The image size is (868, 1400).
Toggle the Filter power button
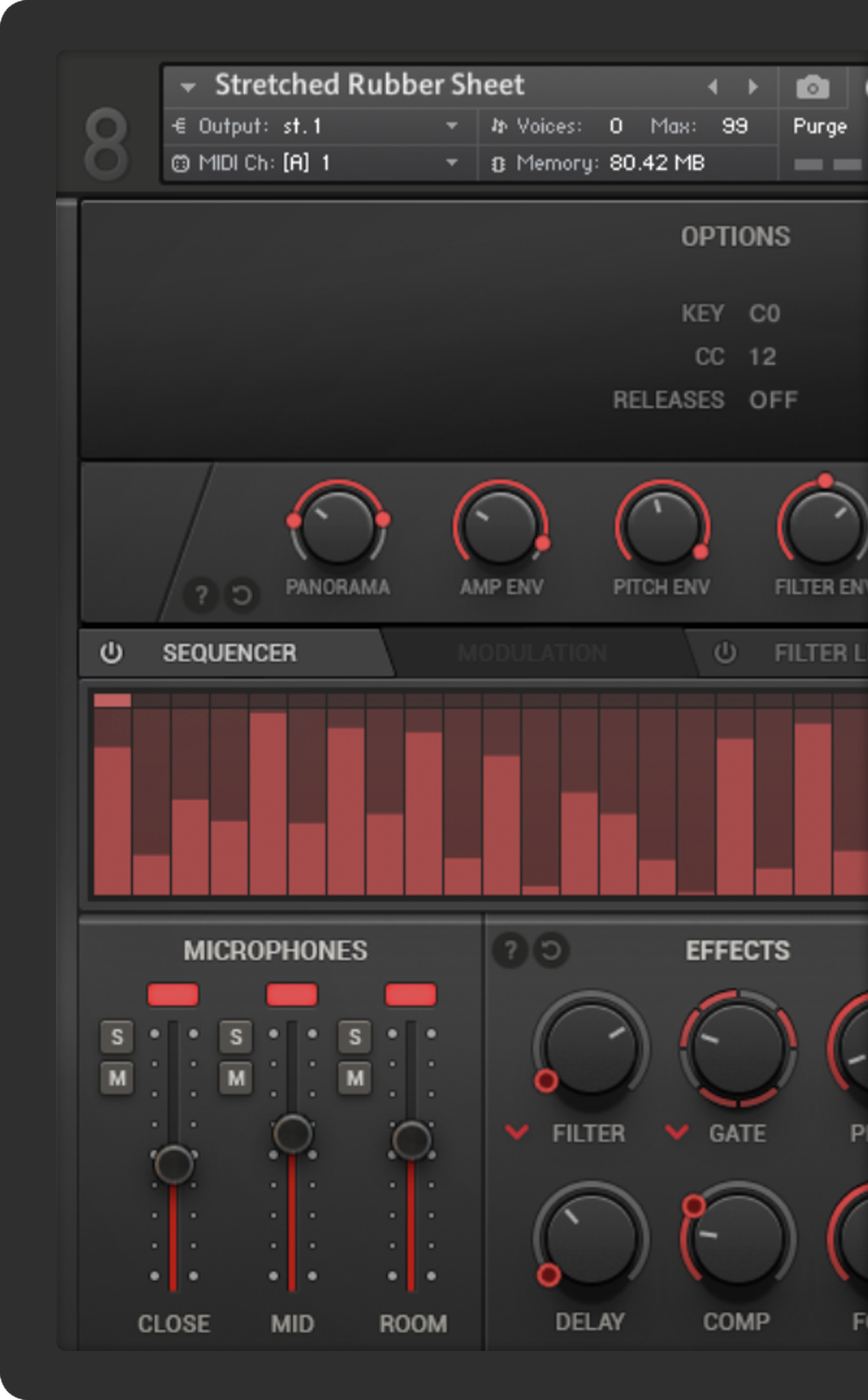coord(725,653)
